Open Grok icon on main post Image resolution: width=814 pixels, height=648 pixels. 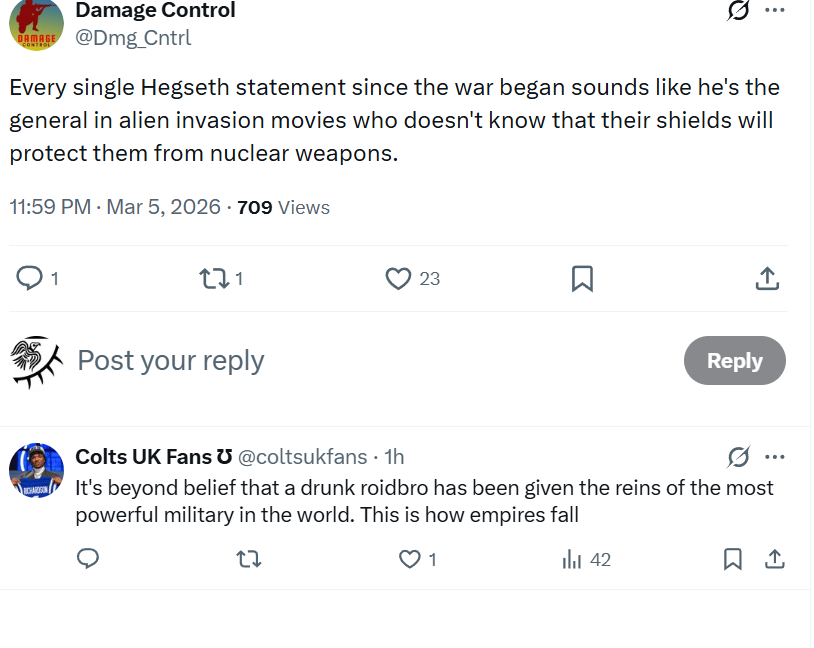pyautogui.click(x=739, y=11)
